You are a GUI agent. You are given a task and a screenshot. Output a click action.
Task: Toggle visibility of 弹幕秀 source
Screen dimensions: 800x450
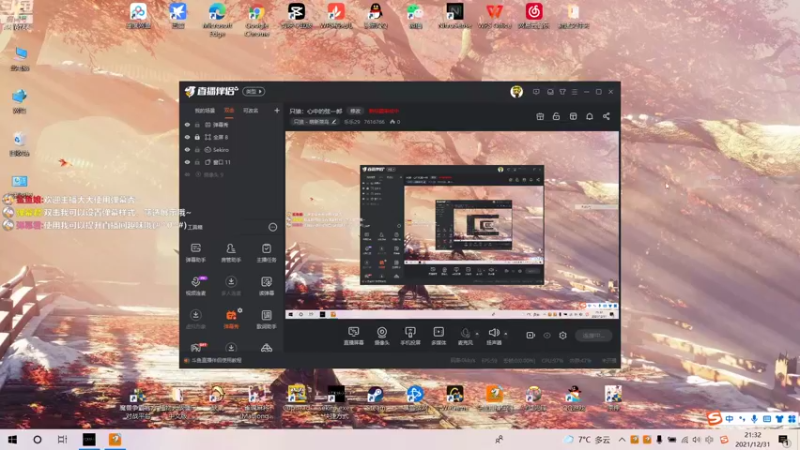pos(187,124)
